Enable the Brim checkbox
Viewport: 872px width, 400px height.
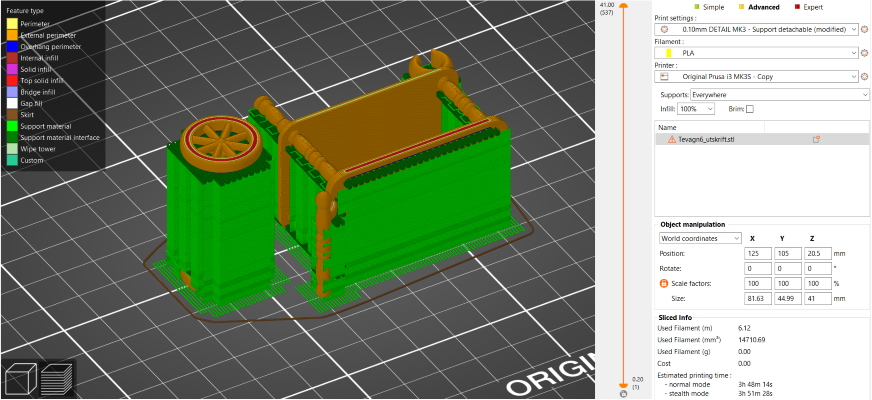click(749, 108)
